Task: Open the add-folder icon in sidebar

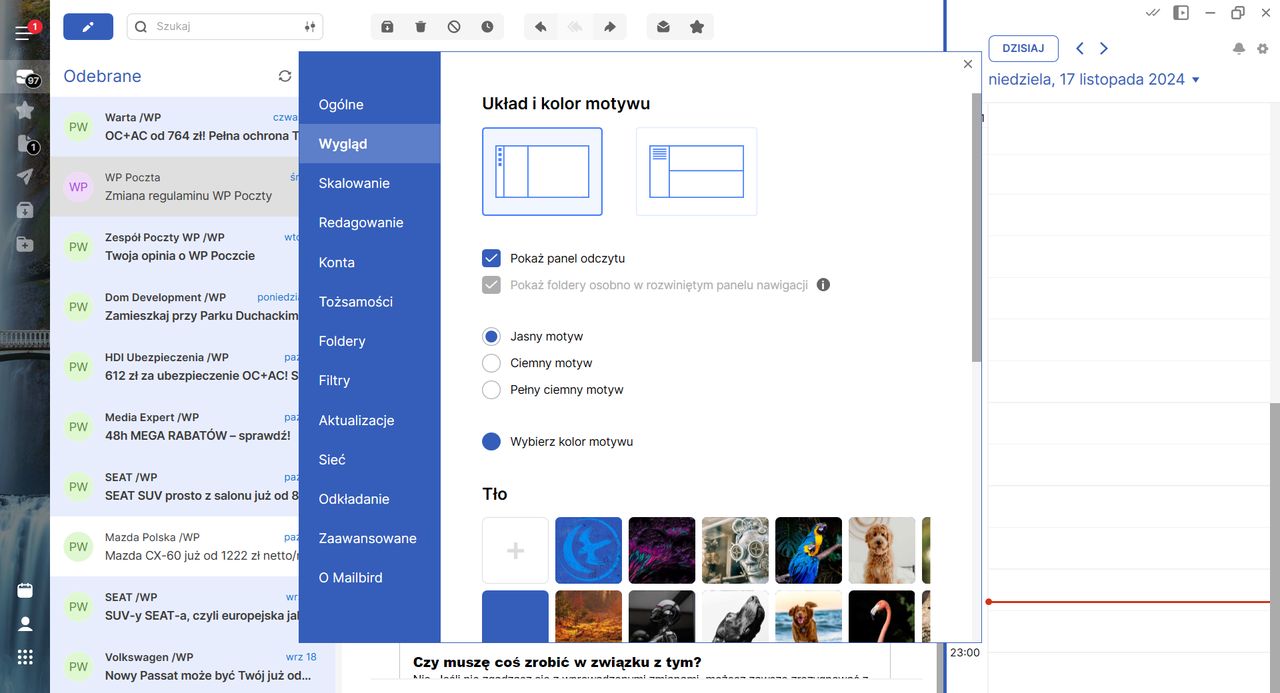Action: 25,245
